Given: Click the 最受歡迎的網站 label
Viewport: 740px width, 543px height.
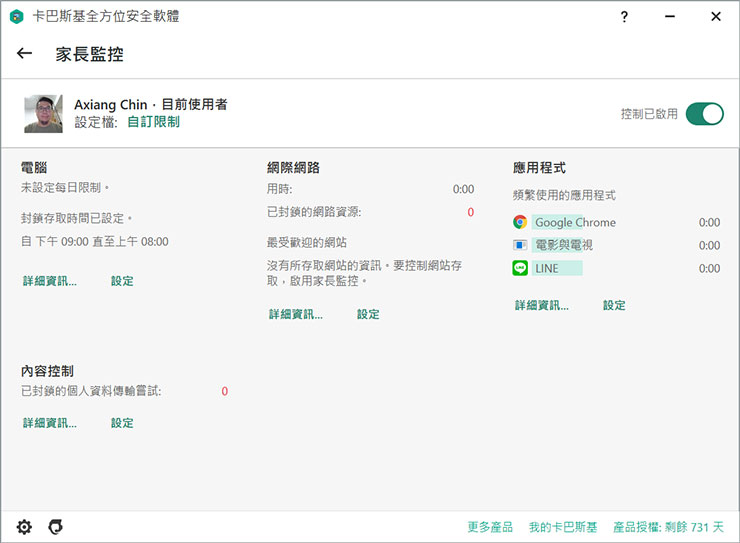Looking at the screenshot, I should [307, 242].
